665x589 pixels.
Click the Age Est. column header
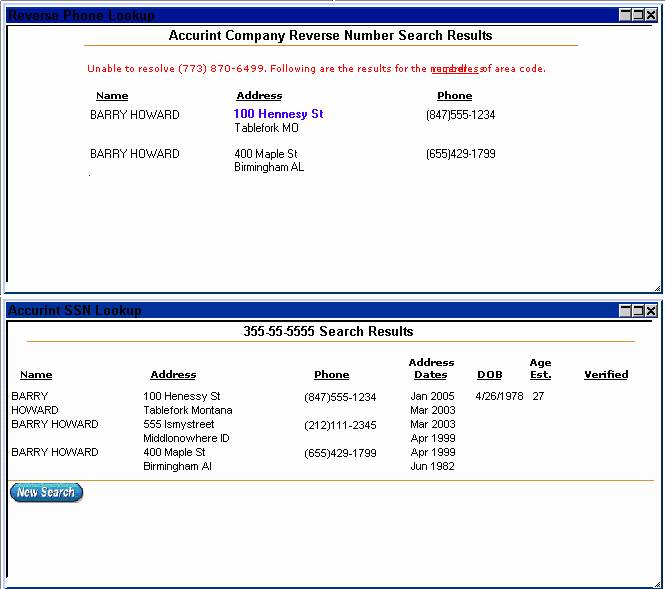pyautogui.click(x=540, y=368)
